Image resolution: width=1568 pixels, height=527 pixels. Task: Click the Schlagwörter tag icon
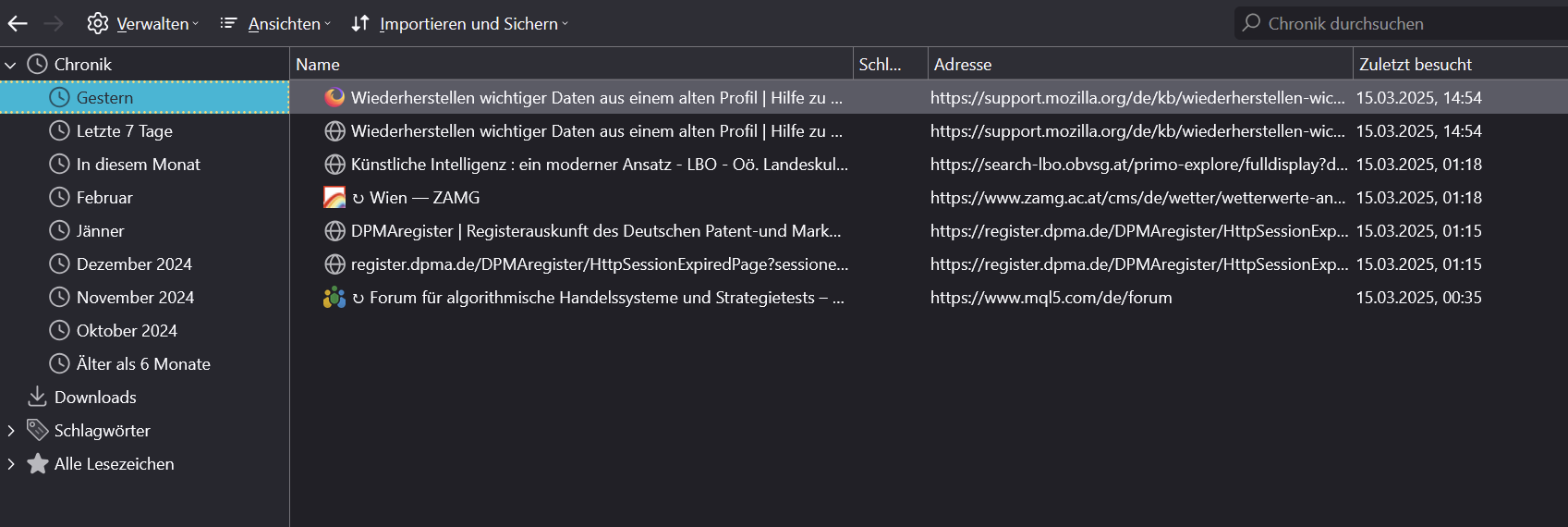tap(37, 430)
